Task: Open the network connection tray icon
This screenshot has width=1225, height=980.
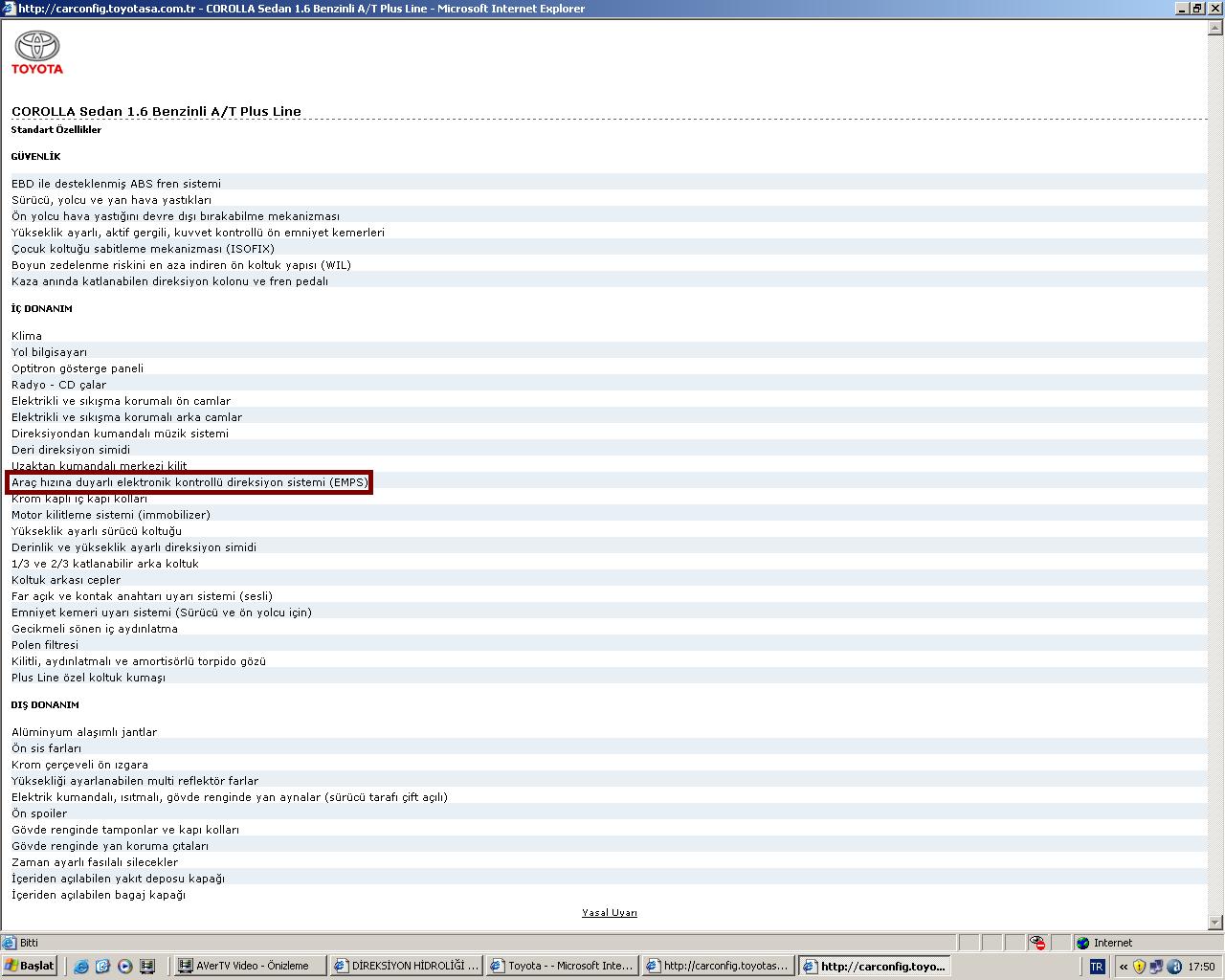Action: tap(1156, 967)
